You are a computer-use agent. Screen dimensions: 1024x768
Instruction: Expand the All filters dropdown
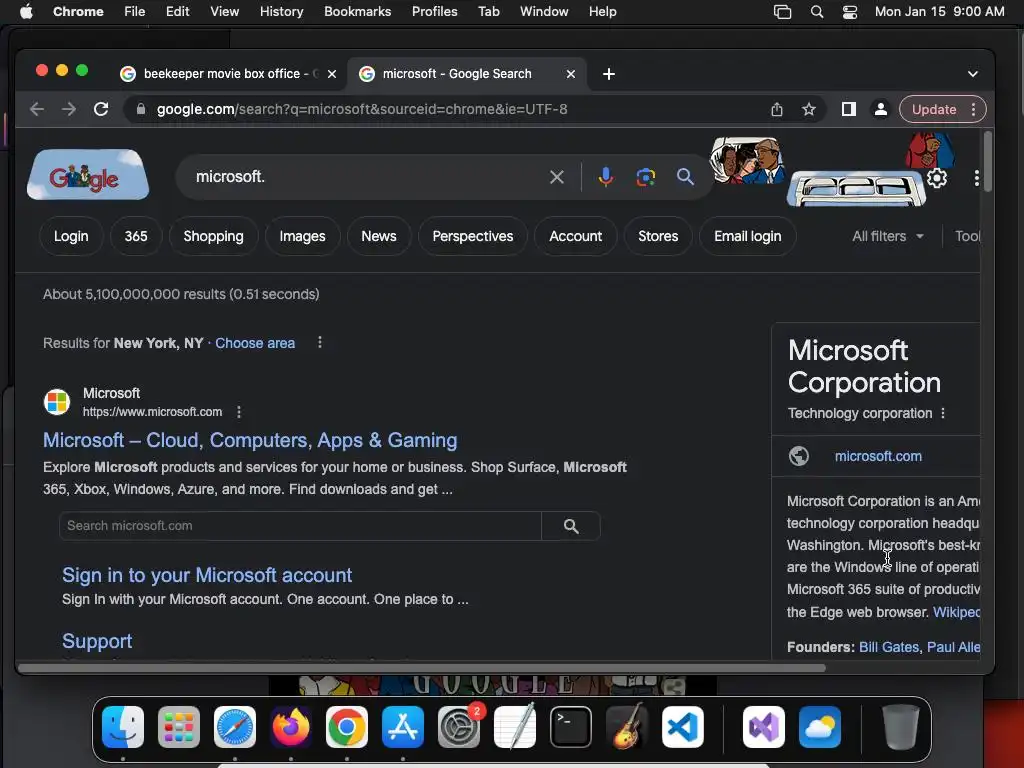coord(888,236)
